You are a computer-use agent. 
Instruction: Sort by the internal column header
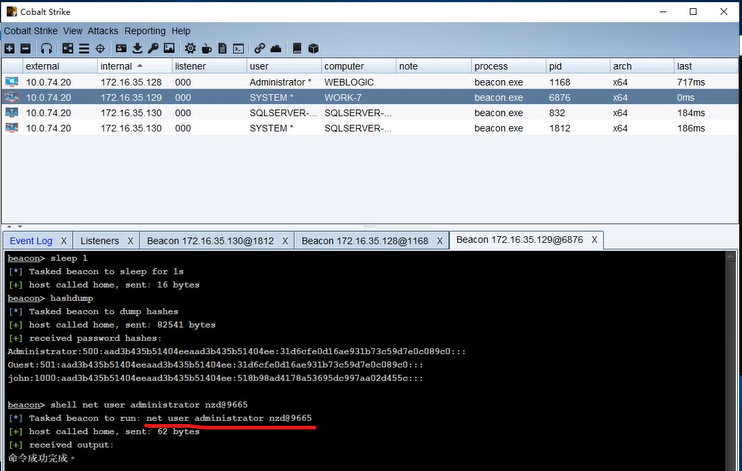[x=134, y=66]
